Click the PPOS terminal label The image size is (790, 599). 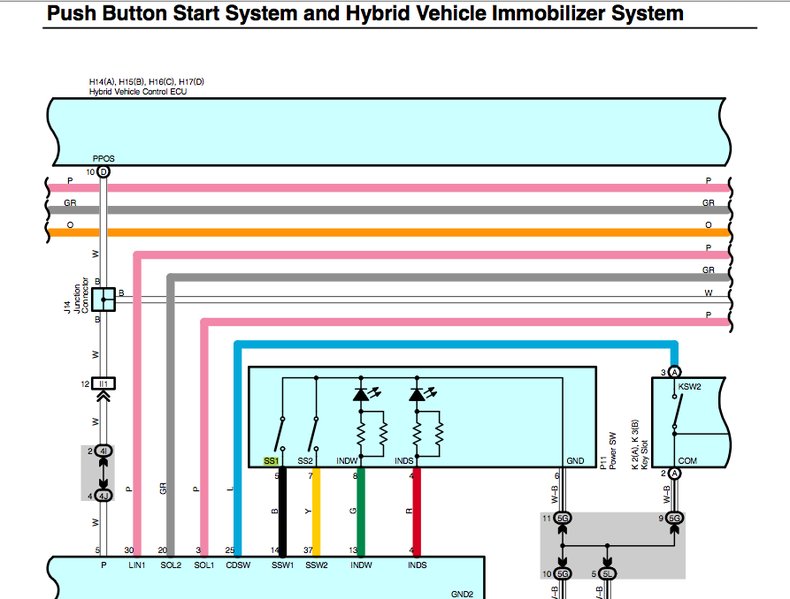(103, 159)
